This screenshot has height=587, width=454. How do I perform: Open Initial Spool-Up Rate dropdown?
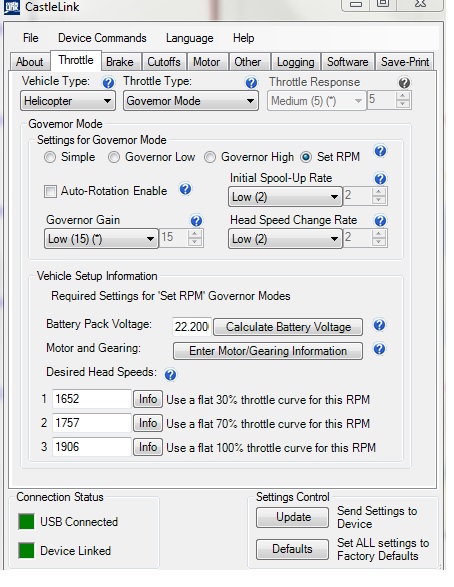click(285, 197)
